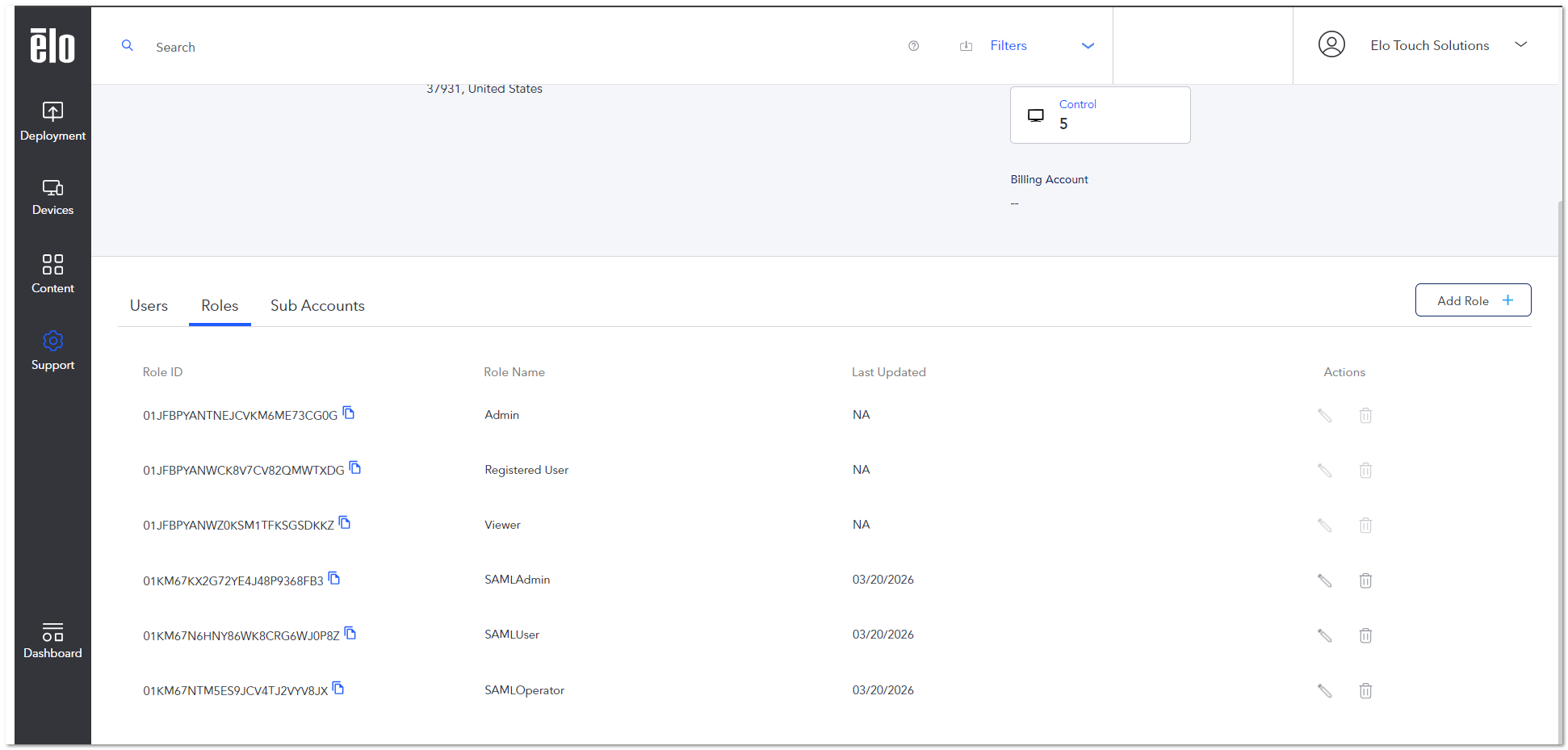Click the SAMLAdmin last updated date
Screen dimensions: 1568x750
883,580
